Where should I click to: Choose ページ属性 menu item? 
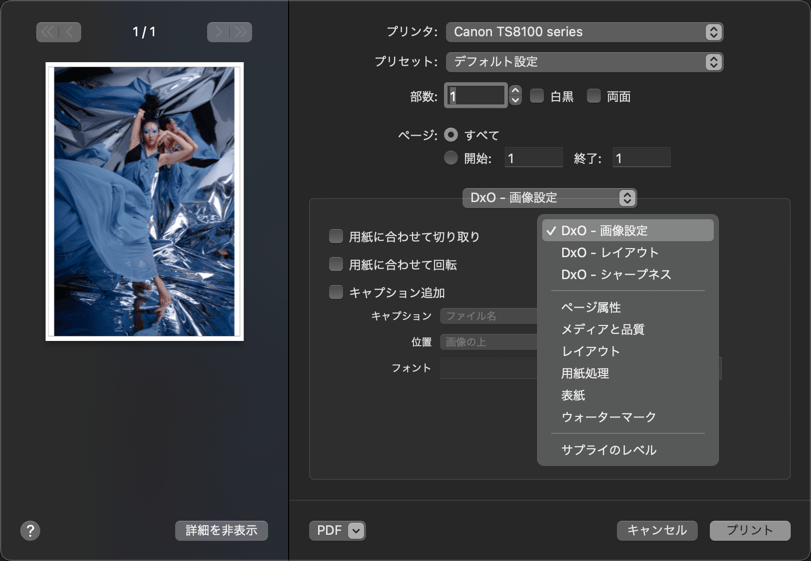[628, 307]
